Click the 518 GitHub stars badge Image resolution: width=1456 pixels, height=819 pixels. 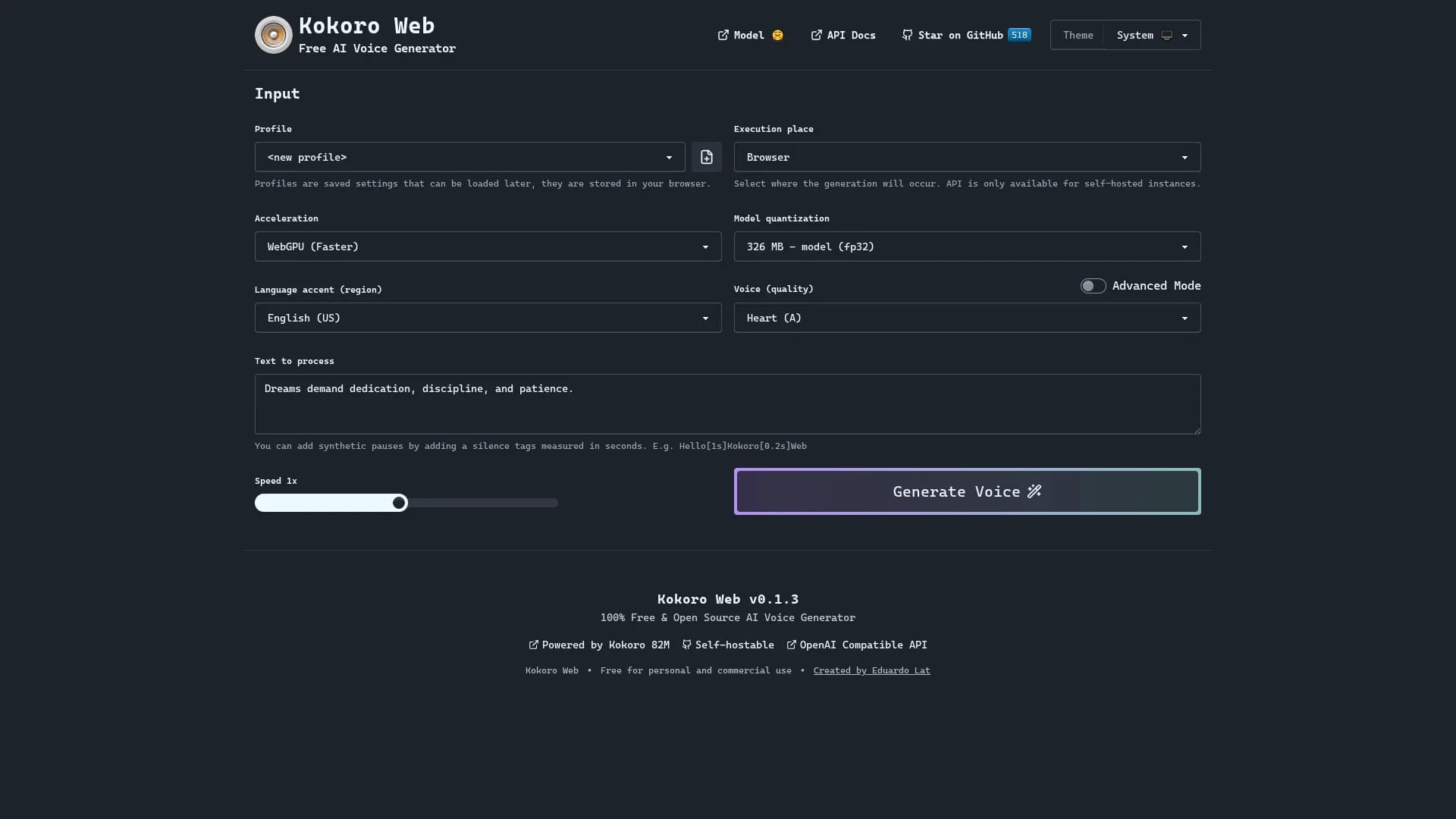pyautogui.click(x=1019, y=35)
